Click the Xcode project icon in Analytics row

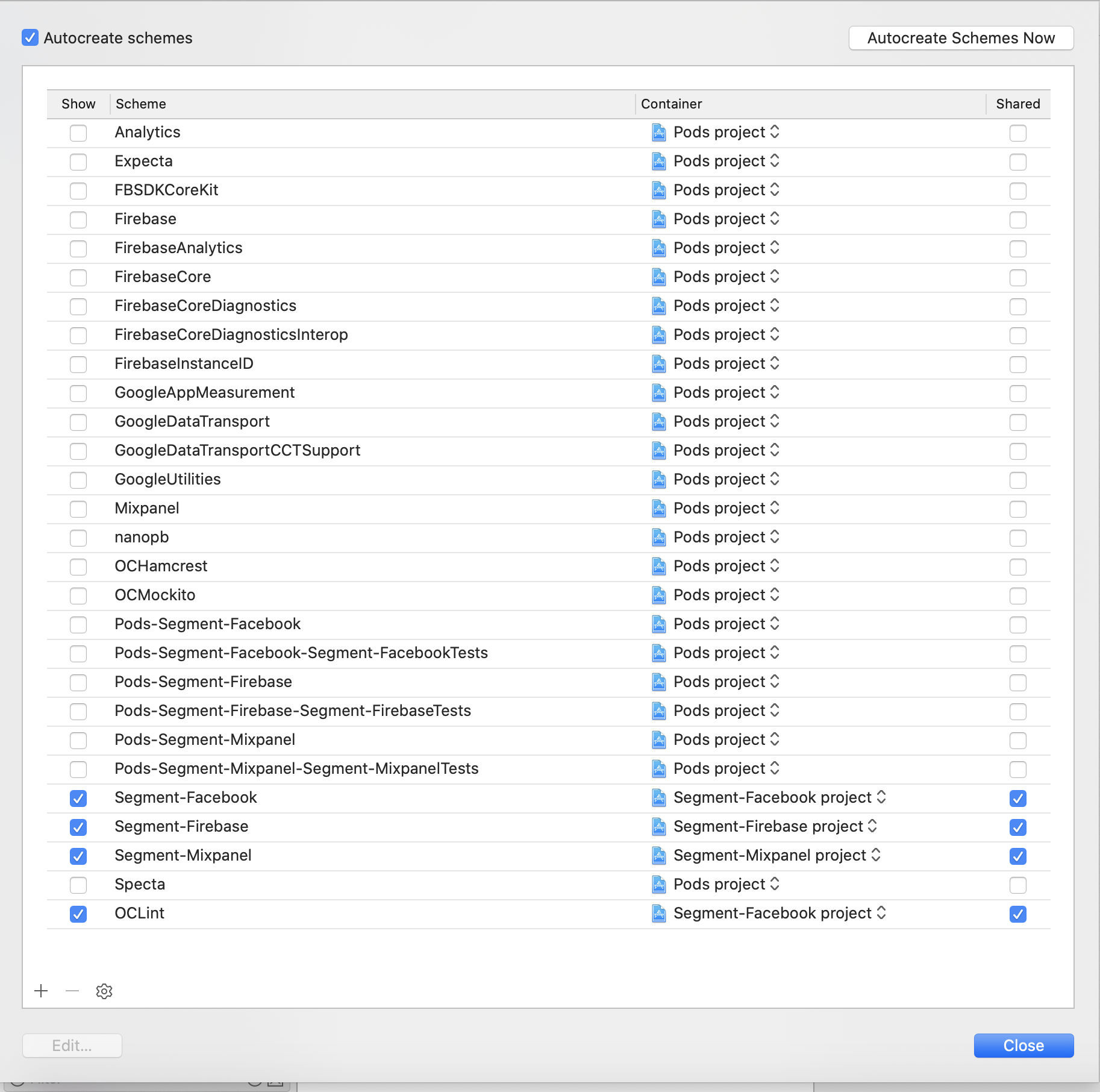(659, 132)
